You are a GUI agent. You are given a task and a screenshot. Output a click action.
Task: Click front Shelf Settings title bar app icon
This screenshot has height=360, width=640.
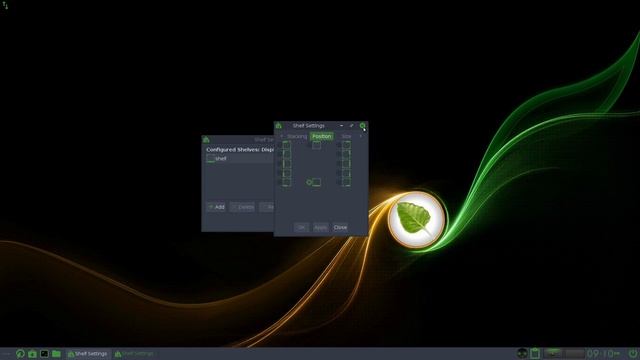[279, 126]
